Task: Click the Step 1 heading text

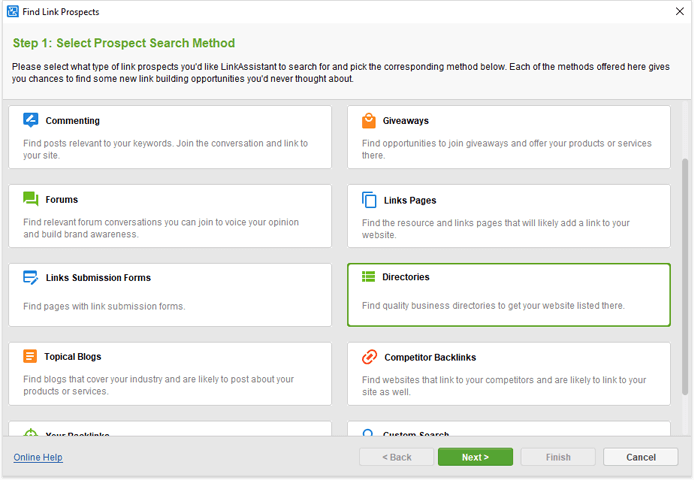Action: tap(123, 43)
